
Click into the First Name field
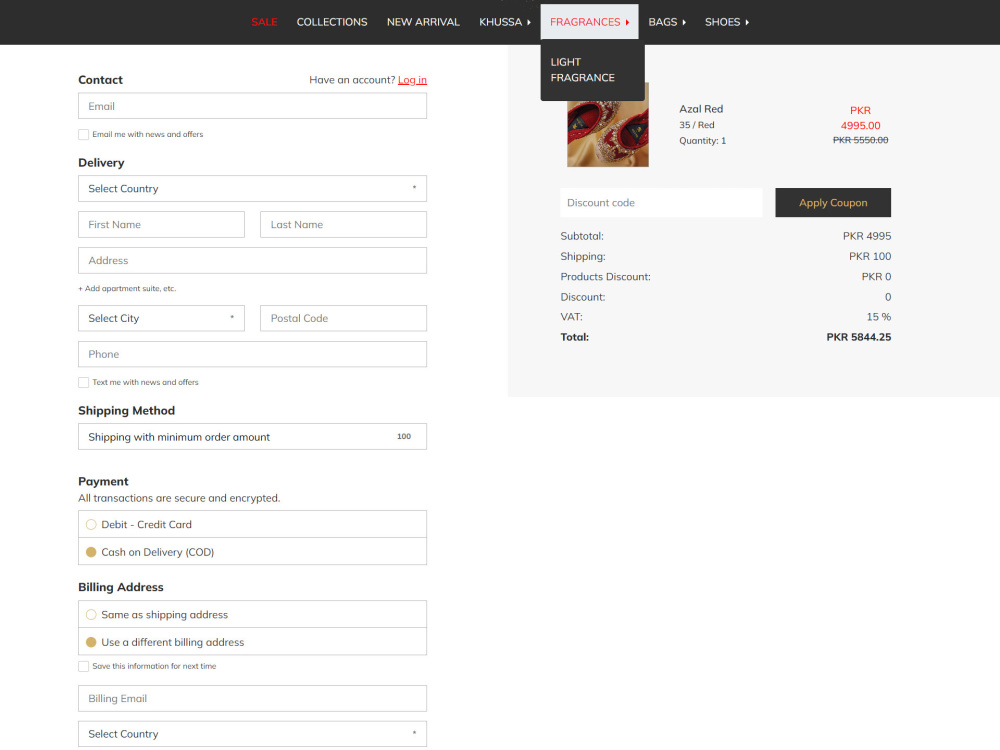(161, 224)
